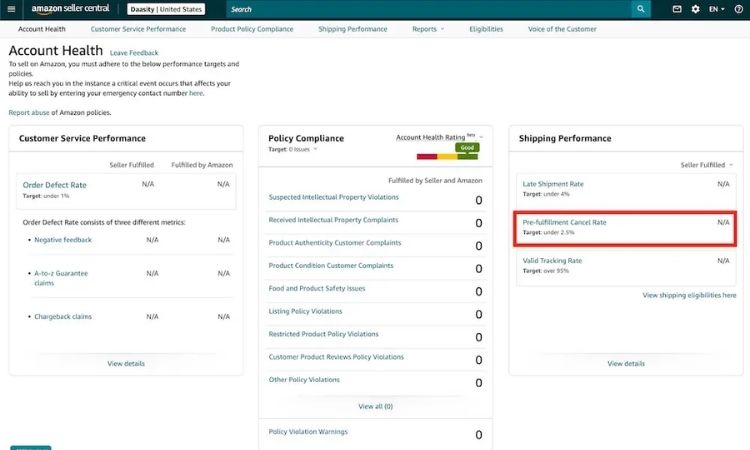
Task: Open the Daasity United States marketplace switcher
Action: 166,9
